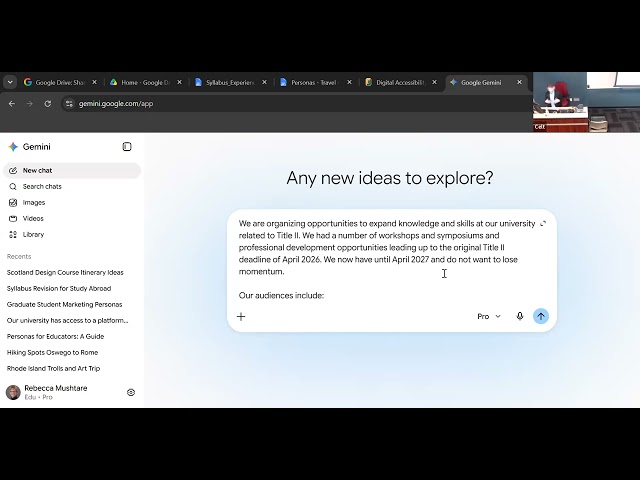Close the Google Drive: Share tab
The width and height of the screenshot is (640, 480).
[94, 82]
